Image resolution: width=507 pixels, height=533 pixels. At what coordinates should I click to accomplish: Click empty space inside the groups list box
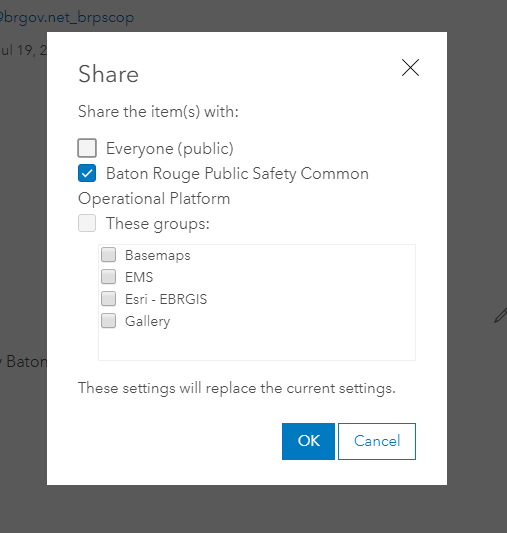[257, 343]
